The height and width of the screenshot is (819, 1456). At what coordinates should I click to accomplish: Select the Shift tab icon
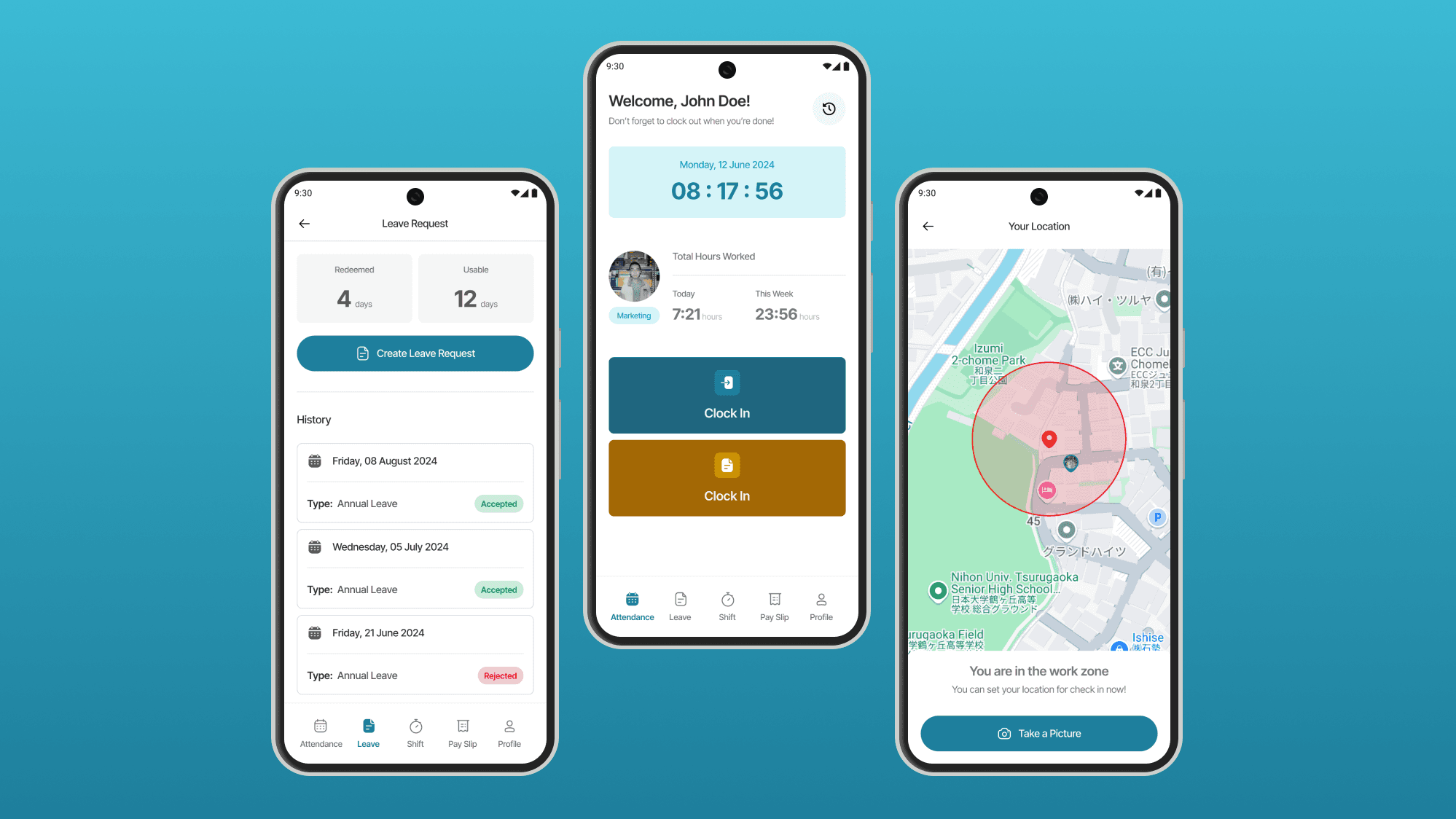[726, 600]
